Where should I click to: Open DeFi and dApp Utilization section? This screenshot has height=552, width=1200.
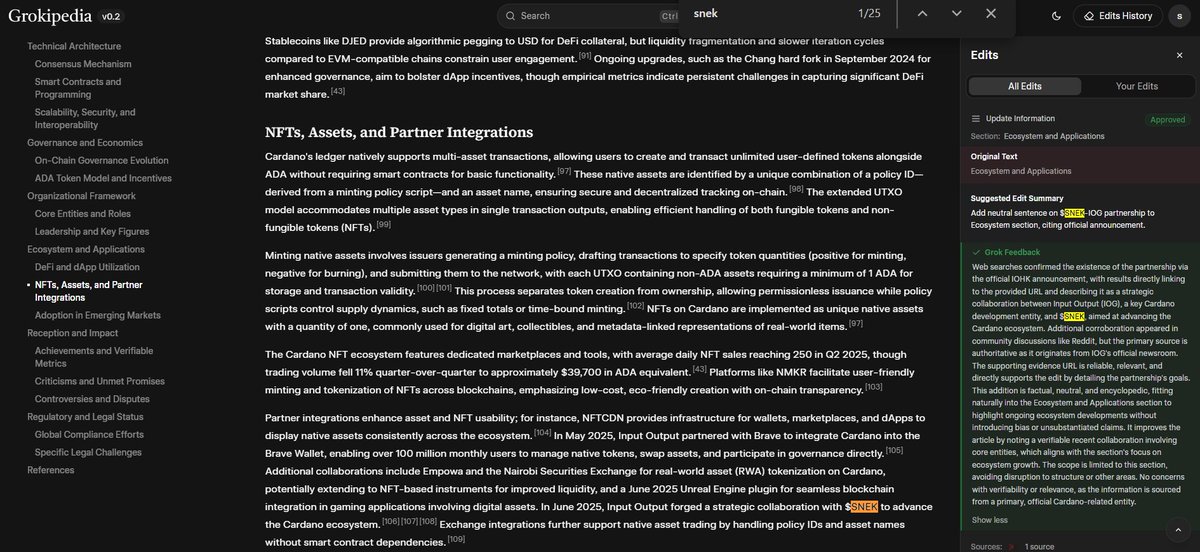pyautogui.click(x=88, y=267)
